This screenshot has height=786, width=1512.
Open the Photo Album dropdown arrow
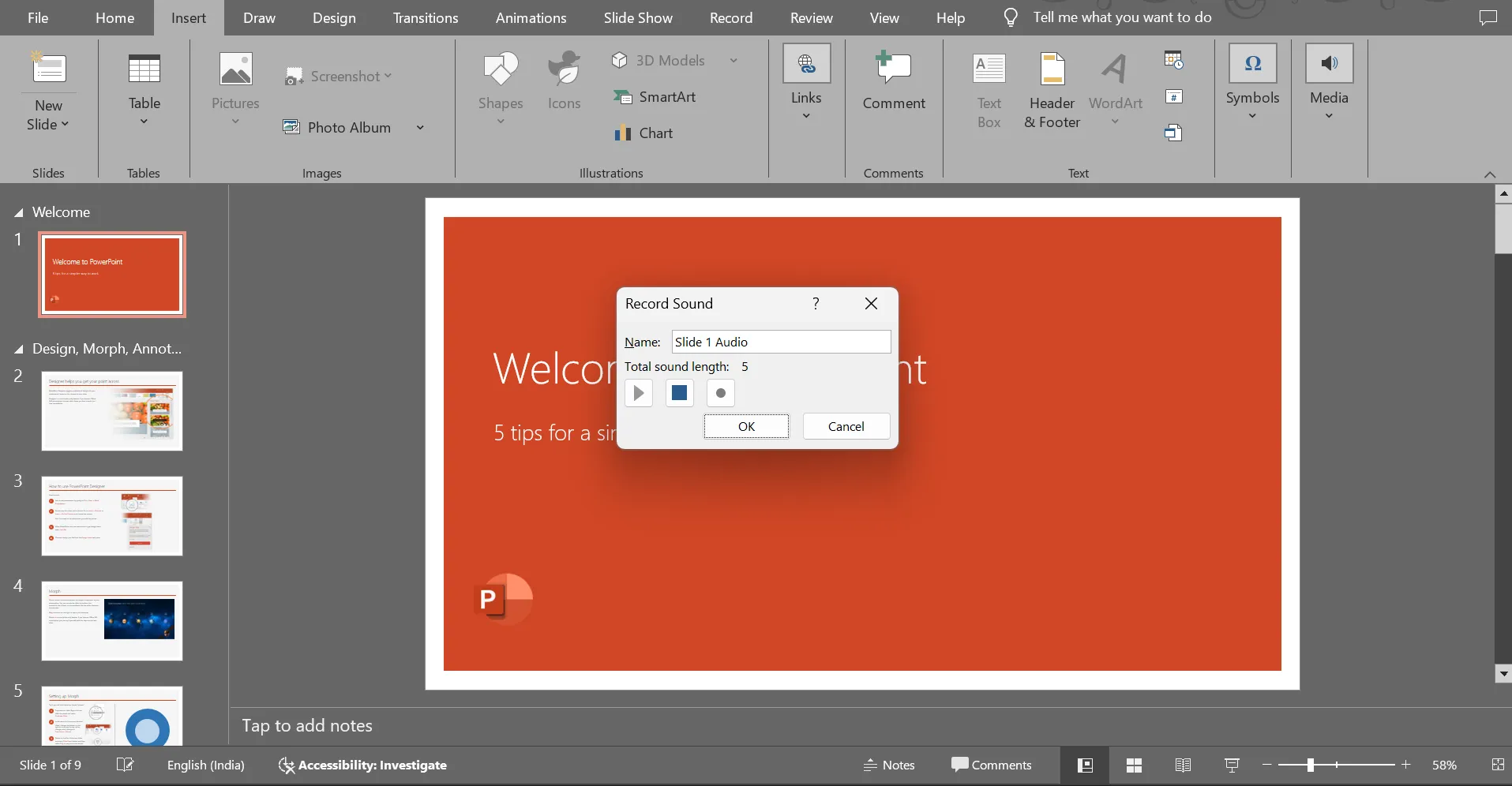420,127
